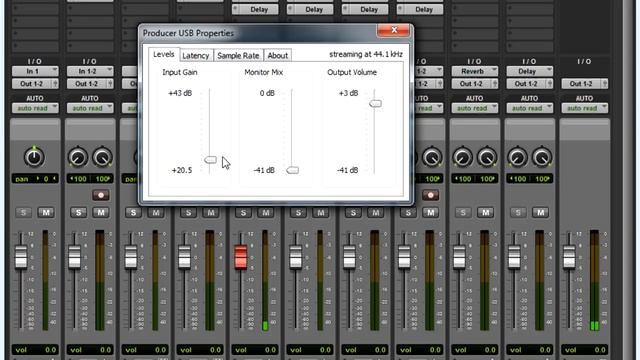Switch to the Levels tab

tap(164, 54)
